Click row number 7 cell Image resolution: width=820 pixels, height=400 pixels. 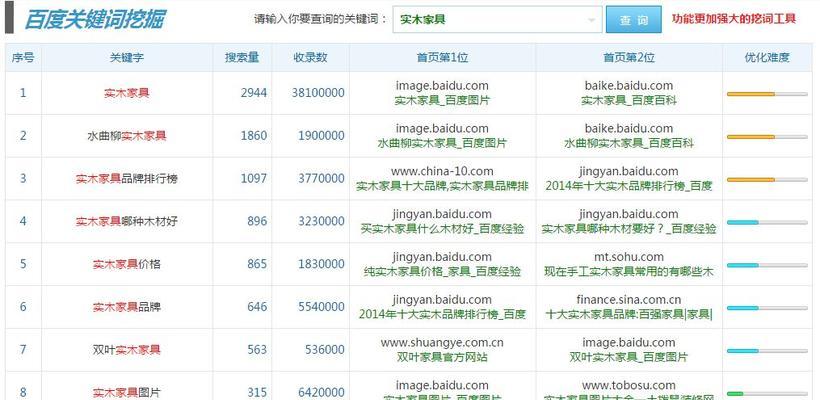[23, 350]
